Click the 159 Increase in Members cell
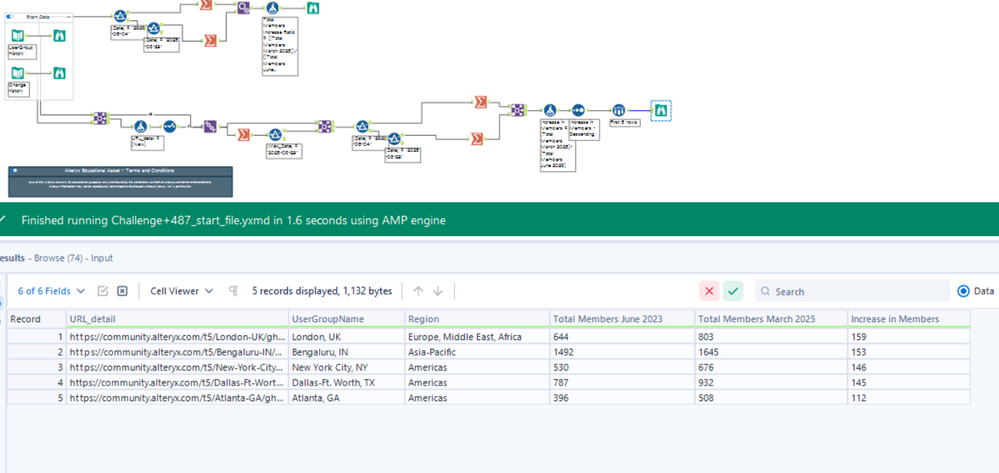The image size is (999, 473). click(x=909, y=336)
